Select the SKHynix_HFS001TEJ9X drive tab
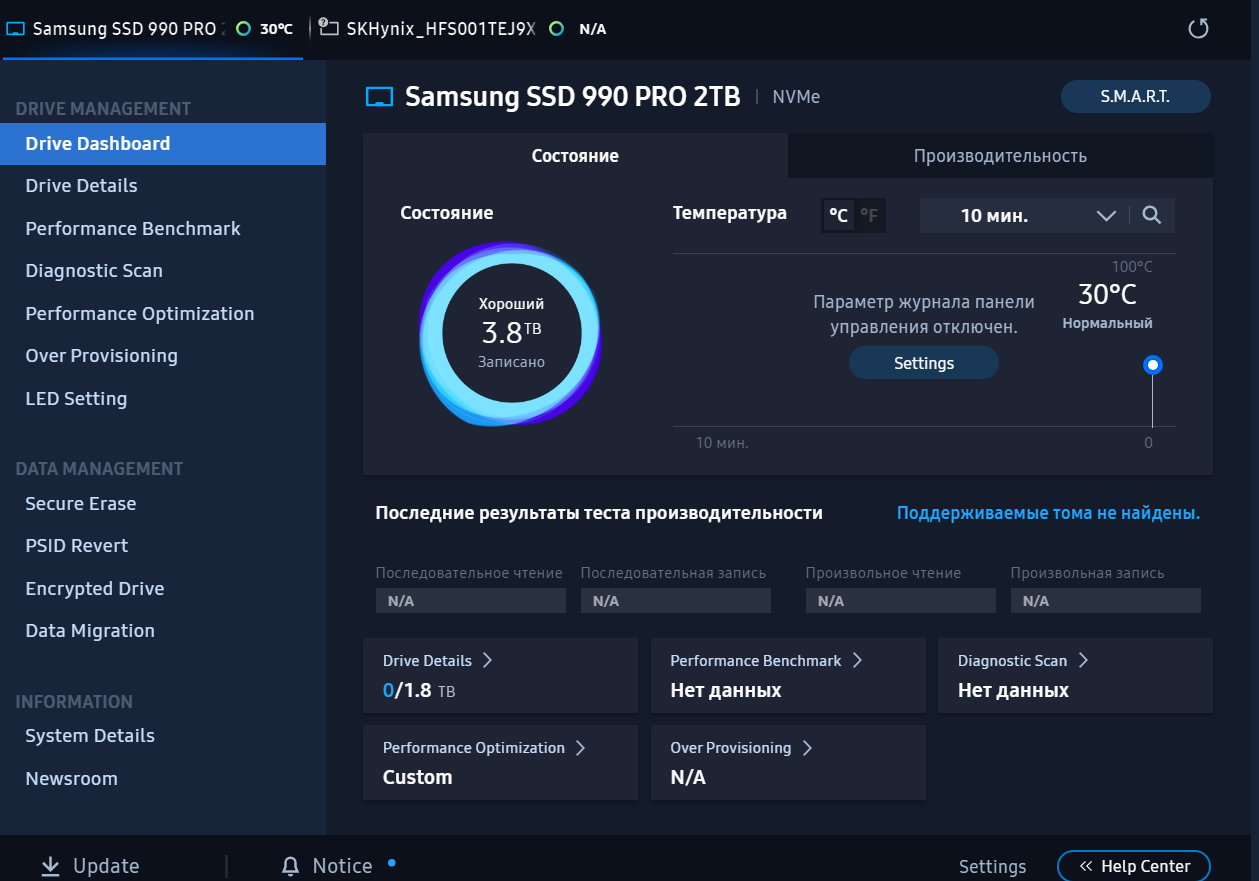This screenshot has width=1259, height=881. tap(462, 29)
